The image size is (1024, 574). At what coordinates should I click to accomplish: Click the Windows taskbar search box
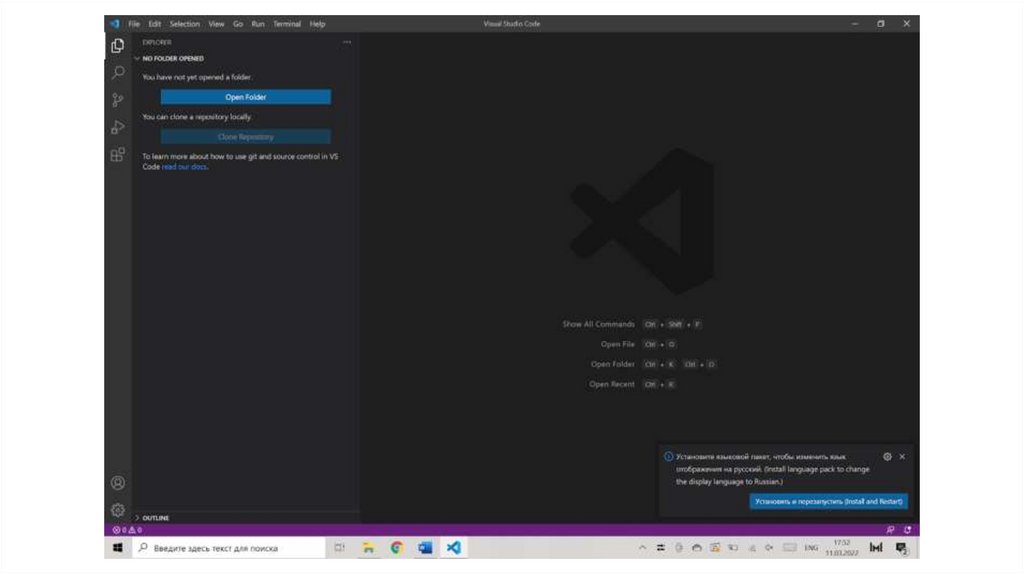pos(229,548)
